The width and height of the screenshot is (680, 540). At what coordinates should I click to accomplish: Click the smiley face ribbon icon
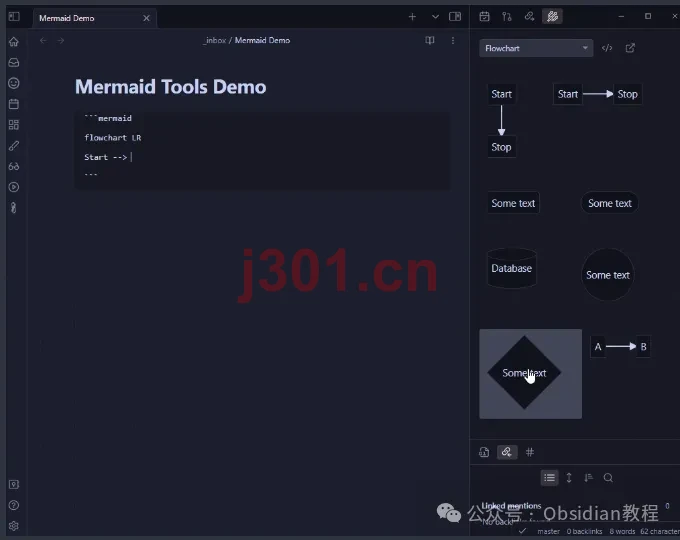click(x=14, y=83)
